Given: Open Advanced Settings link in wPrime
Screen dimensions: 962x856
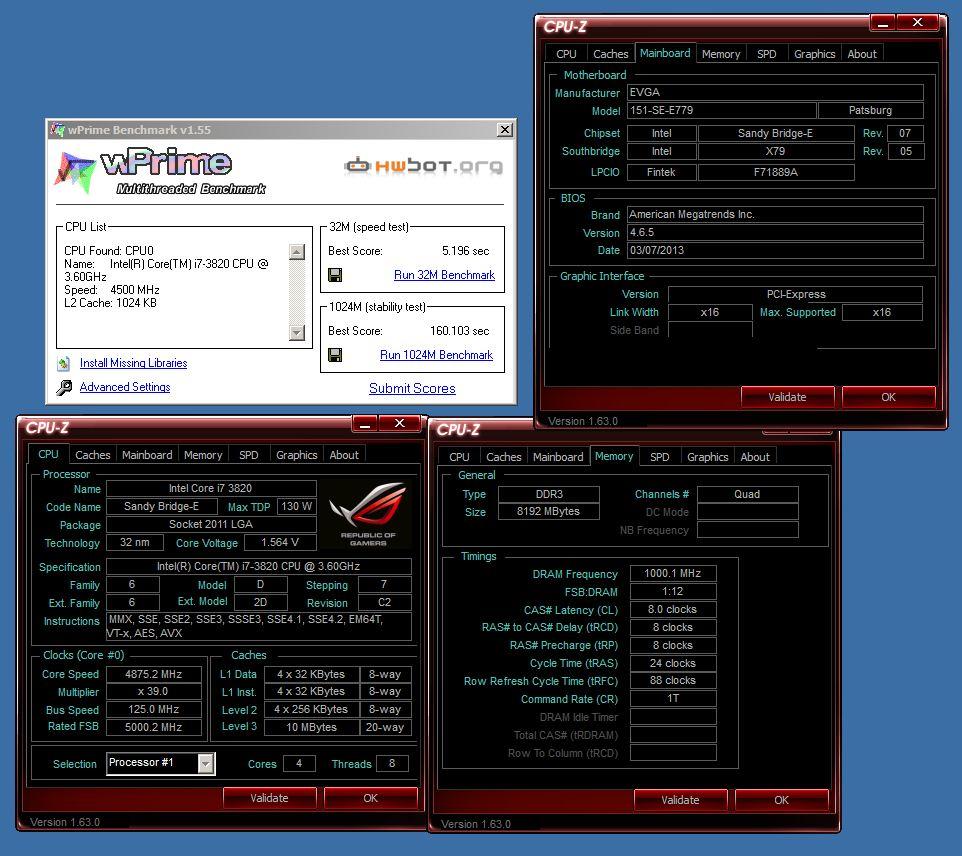Looking at the screenshot, I should 125,387.
